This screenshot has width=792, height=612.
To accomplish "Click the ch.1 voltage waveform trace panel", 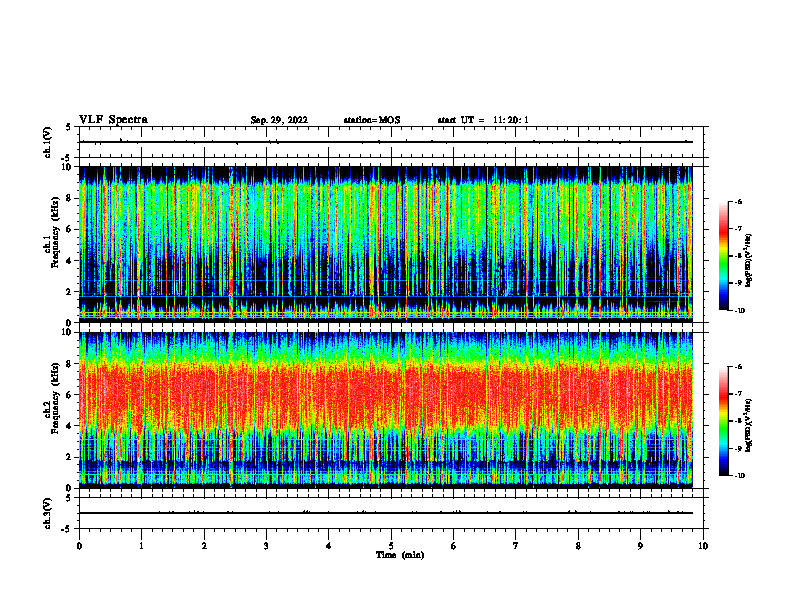I will click(391, 142).
